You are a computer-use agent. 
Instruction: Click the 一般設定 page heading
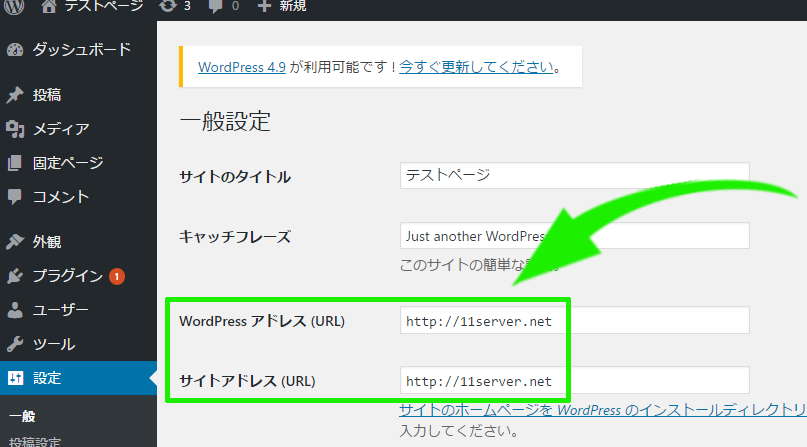click(225, 121)
